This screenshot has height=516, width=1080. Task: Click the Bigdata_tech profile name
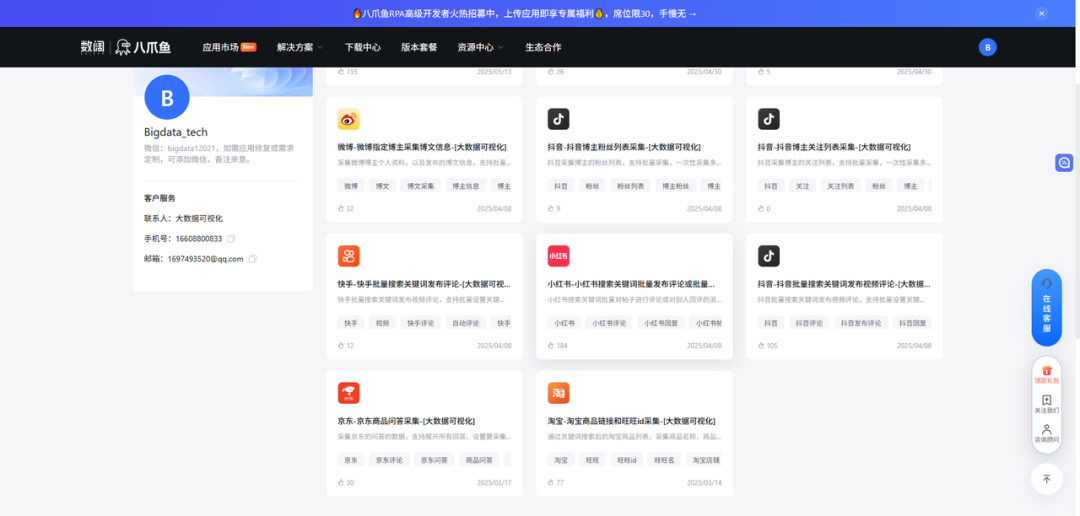pos(176,132)
